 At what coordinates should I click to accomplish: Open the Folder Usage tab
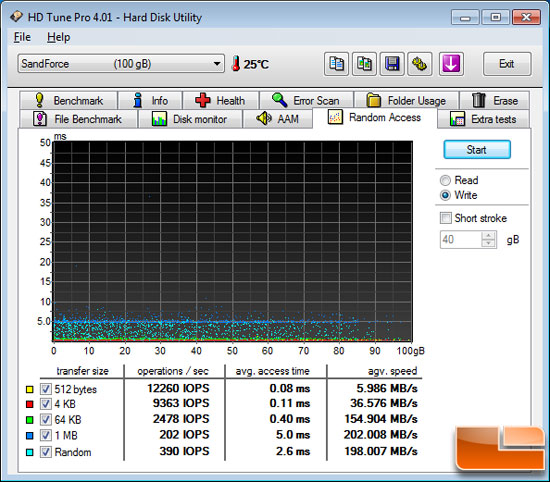coord(407,100)
